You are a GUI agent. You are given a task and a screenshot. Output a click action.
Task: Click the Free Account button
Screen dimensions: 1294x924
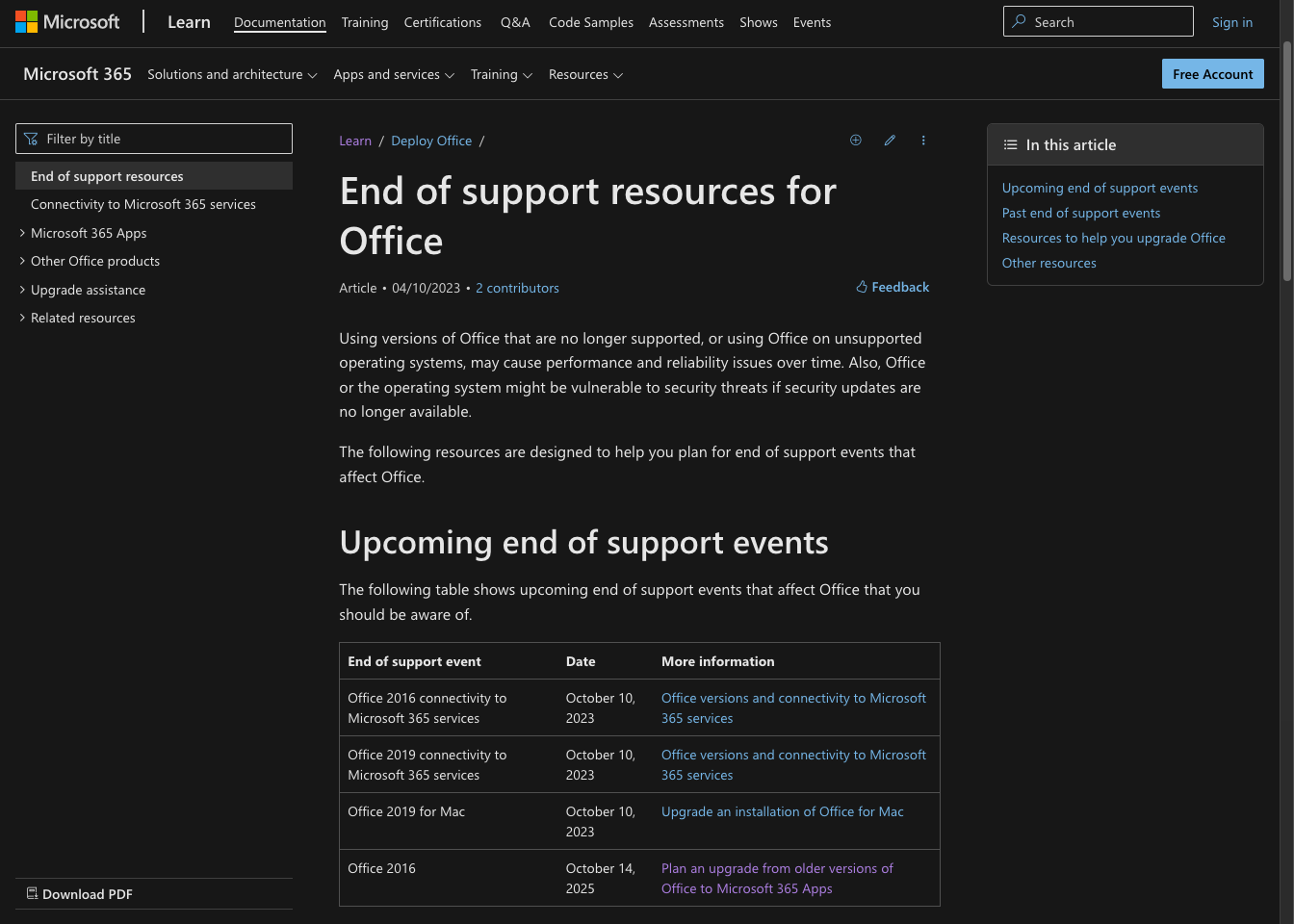pos(1212,74)
